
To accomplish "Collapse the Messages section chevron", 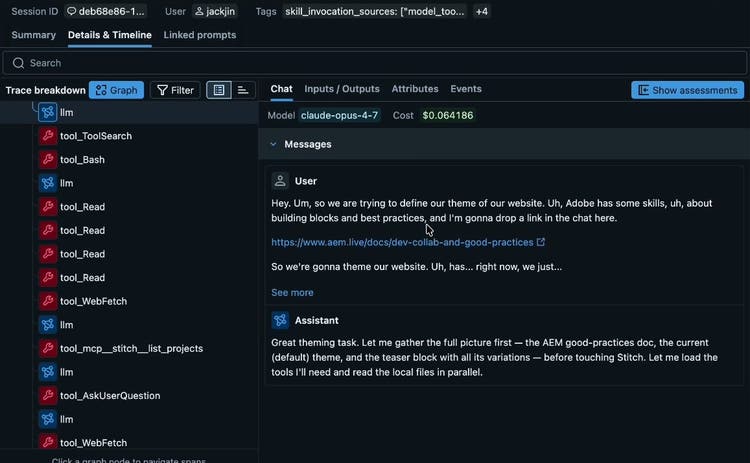I will point(273,144).
